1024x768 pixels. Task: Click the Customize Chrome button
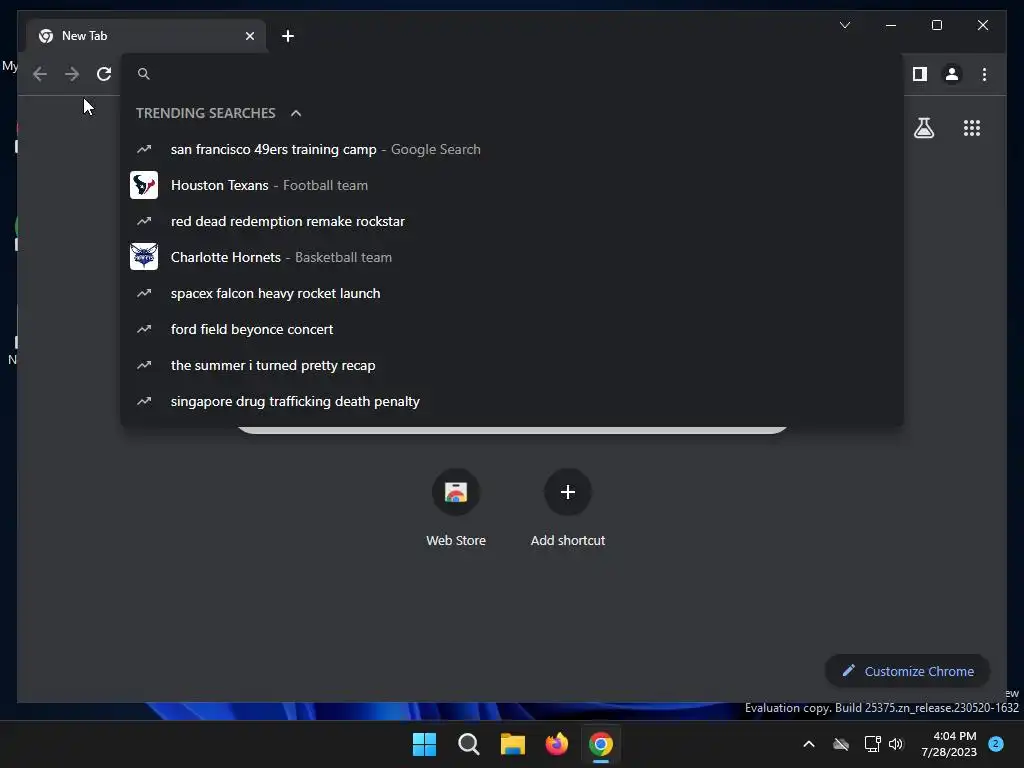(x=908, y=671)
